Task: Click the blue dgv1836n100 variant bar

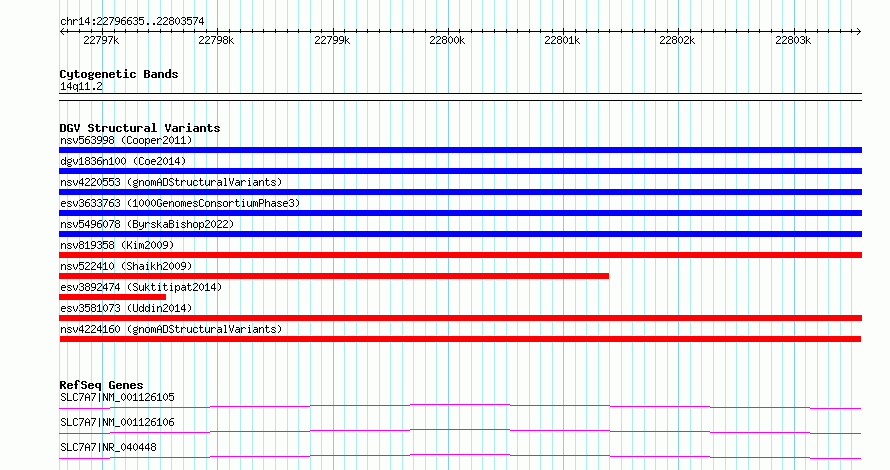Action: coord(460,171)
